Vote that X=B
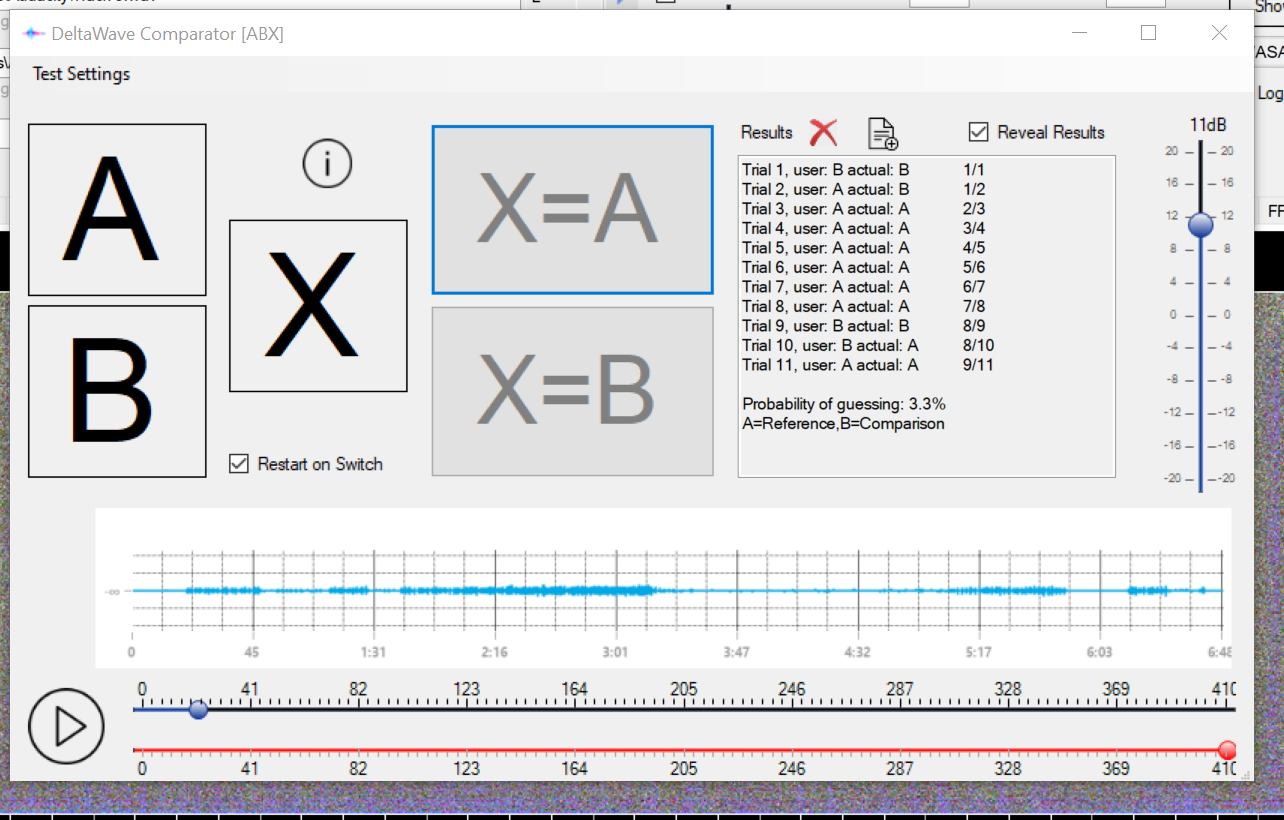The height and width of the screenshot is (820, 1284). (x=572, y=391)
